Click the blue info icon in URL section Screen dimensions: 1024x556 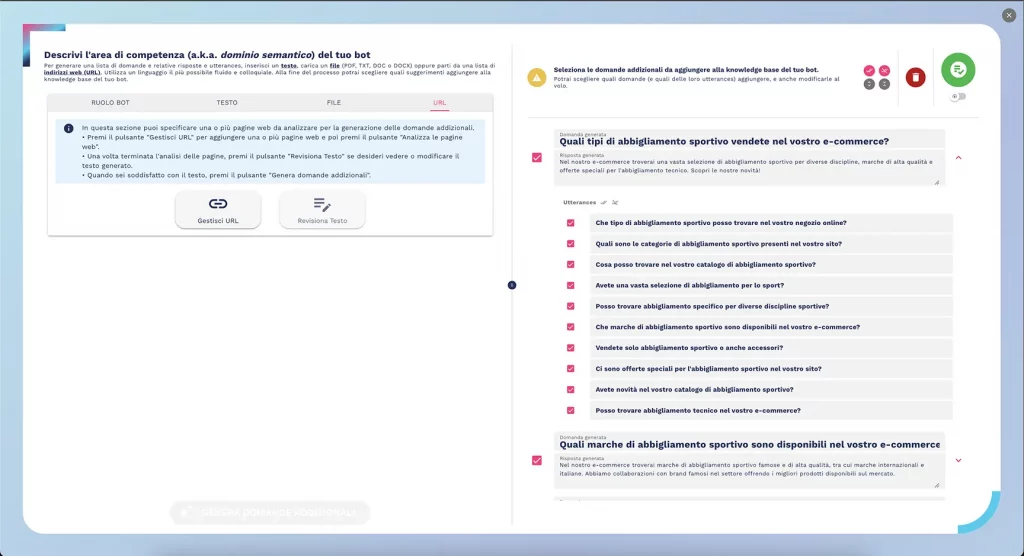[69, 128]
